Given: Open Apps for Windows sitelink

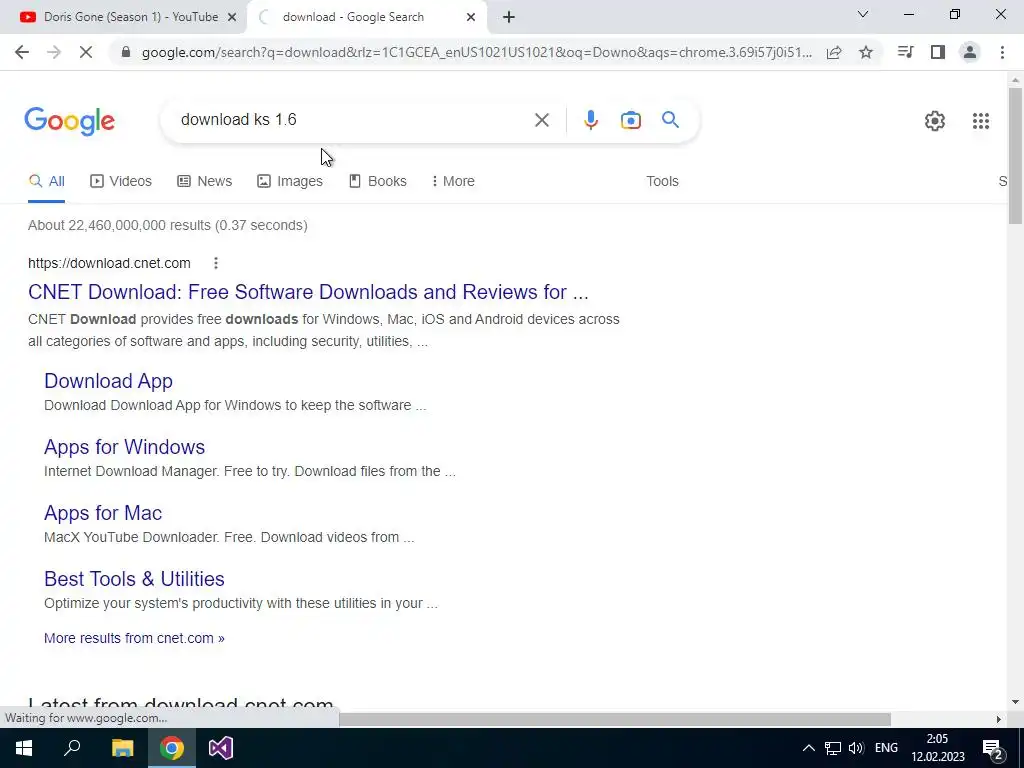Looking at the screenshot, I should 124,447.
